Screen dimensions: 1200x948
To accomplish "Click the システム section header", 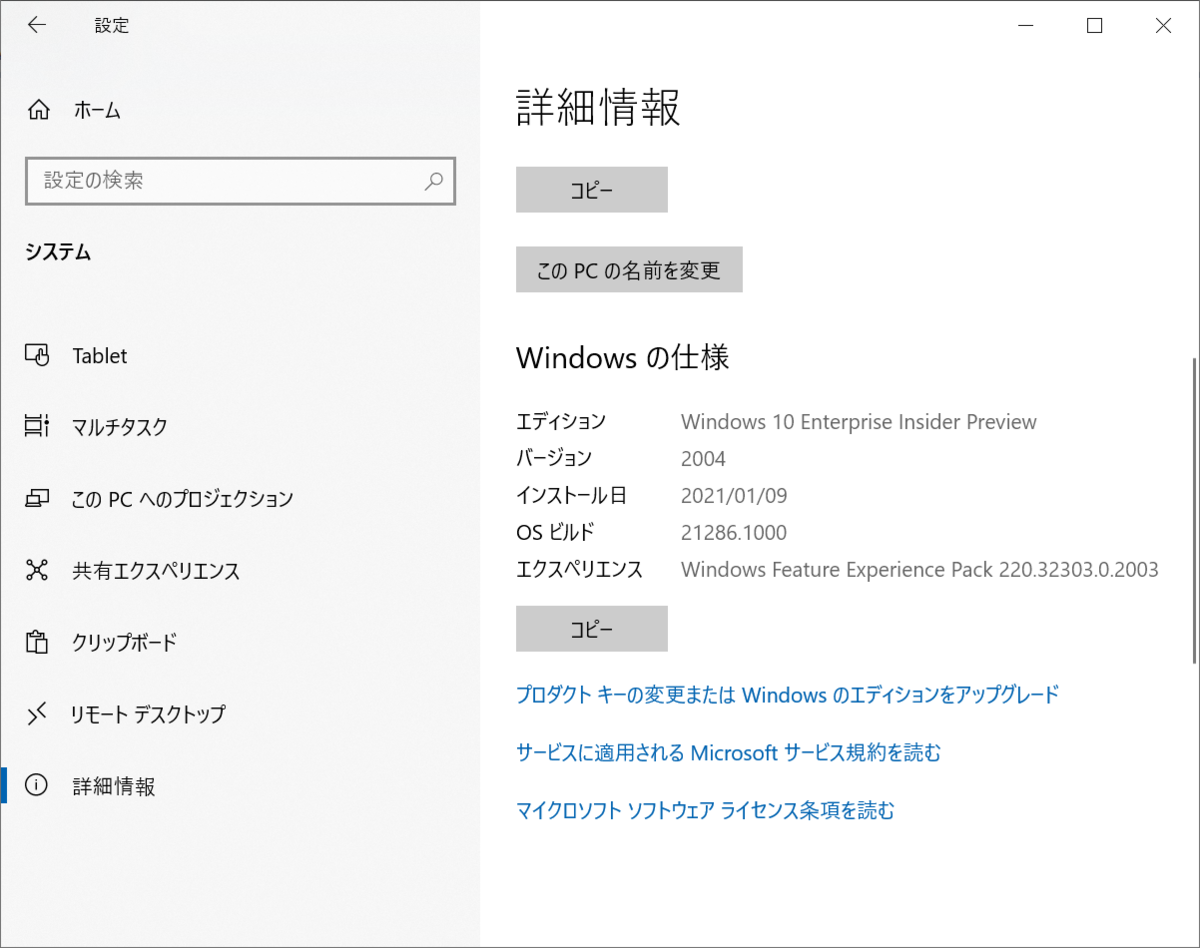I will click(58, 253).
